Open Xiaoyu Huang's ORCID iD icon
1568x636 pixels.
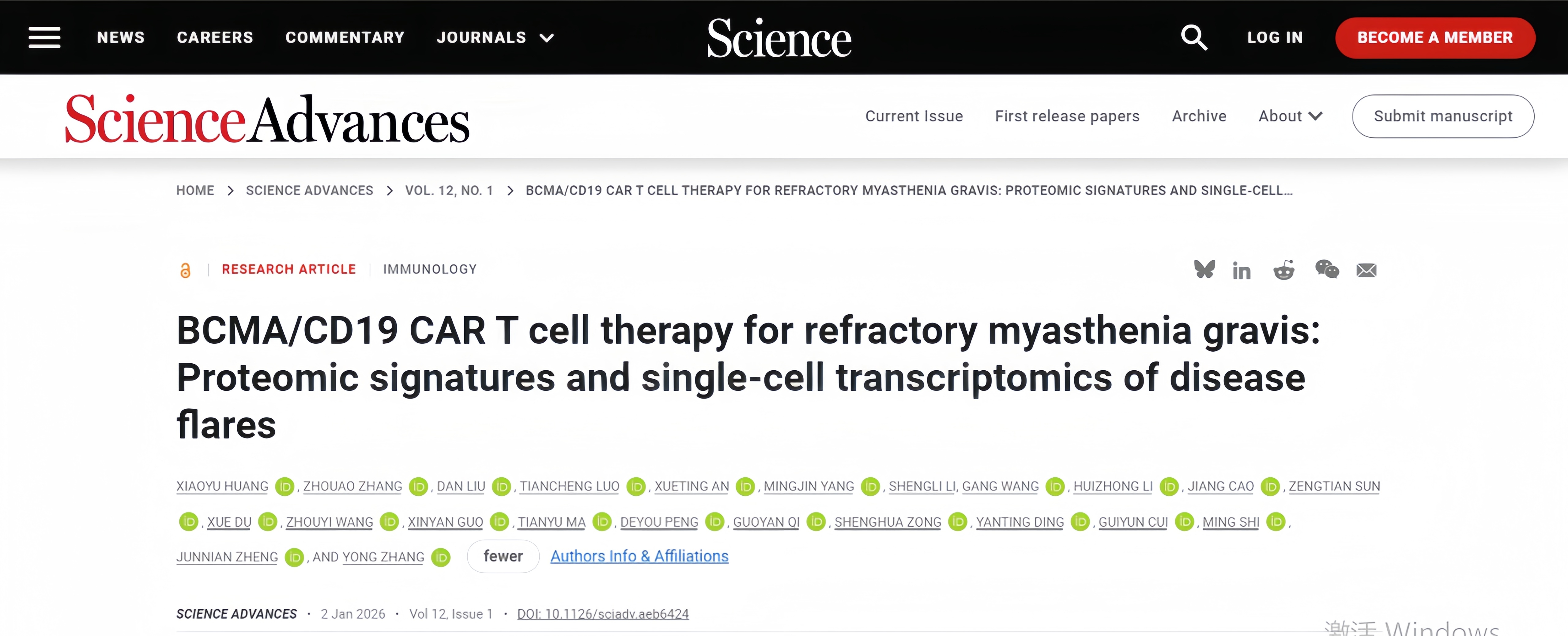point(284,487)
